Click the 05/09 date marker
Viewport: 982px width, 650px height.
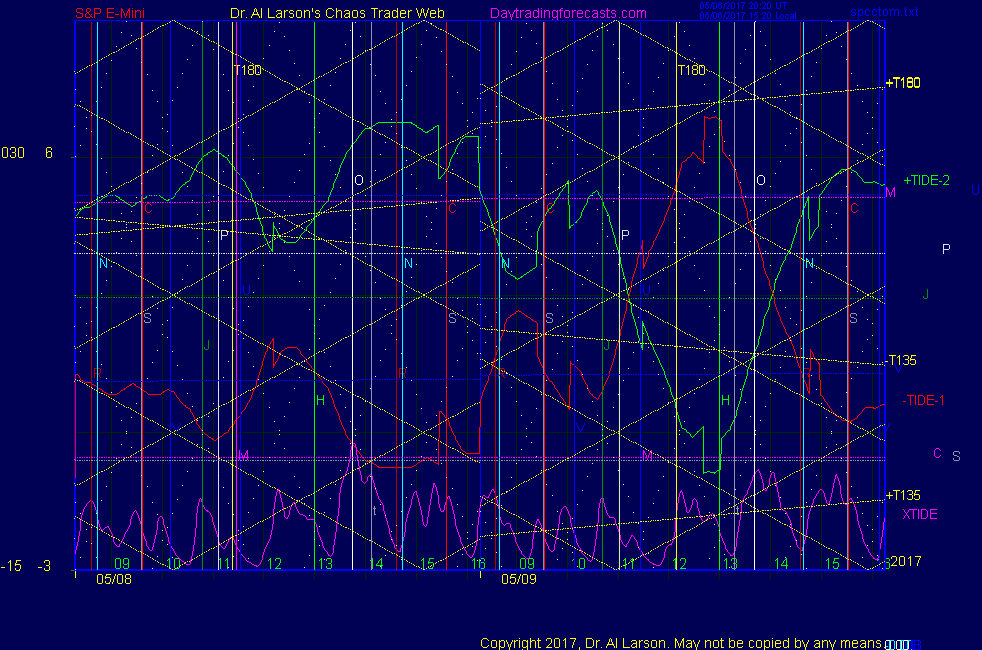pos(519,578)
